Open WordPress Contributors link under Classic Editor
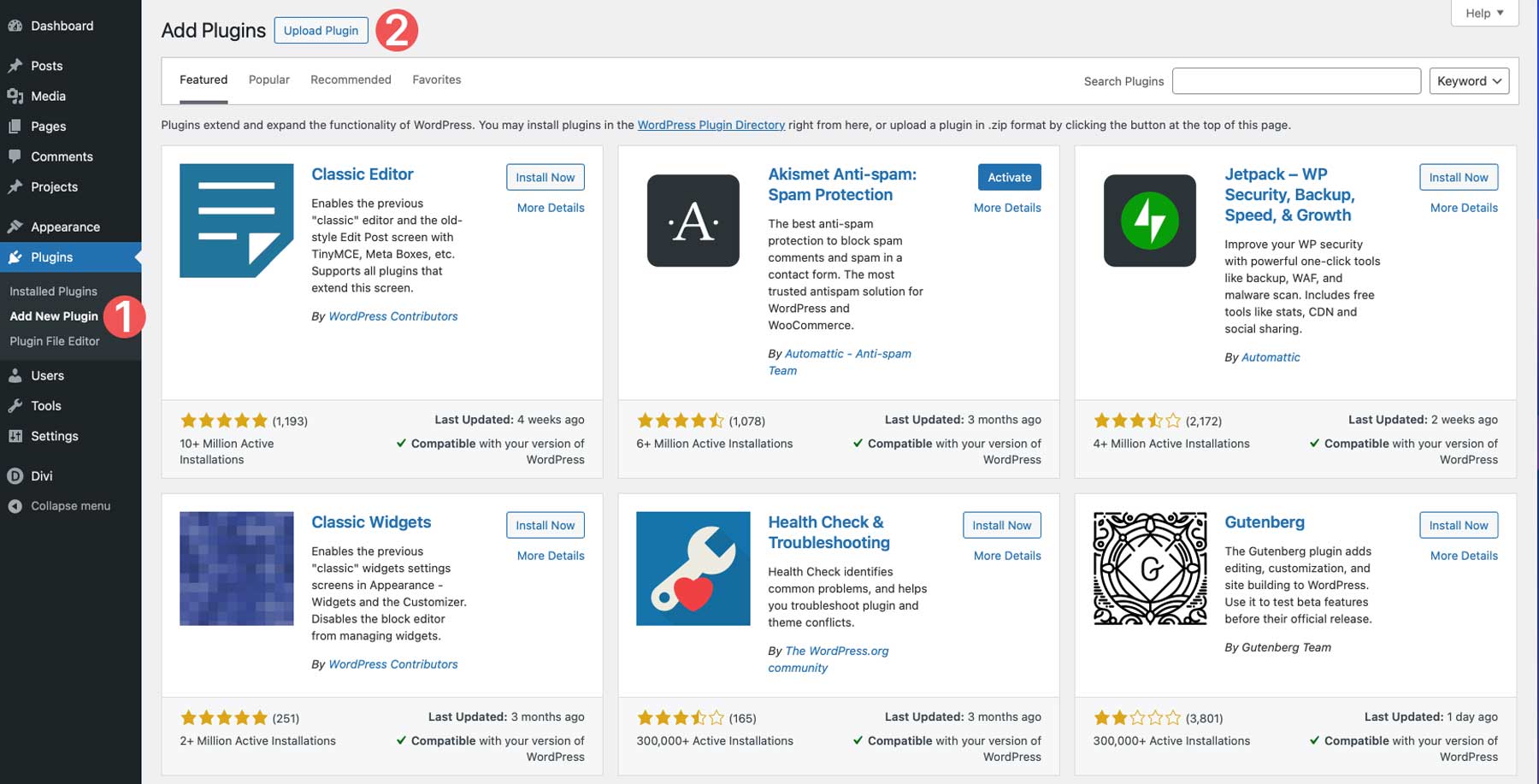Image resolution: width=1539 pixels, height=784 pixels. (393, 316)
